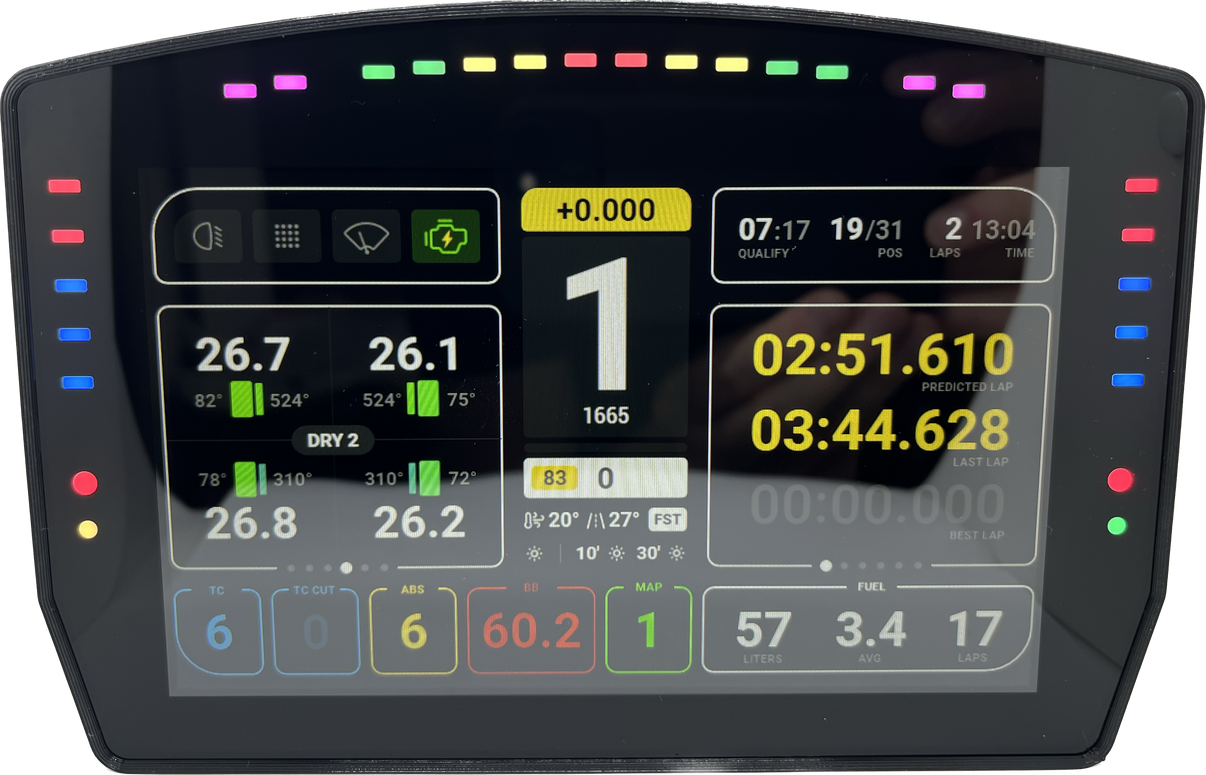Image resolution: width=1206 pixels, height=775 pixels.
Task: Select the highlighted page dot under lap times
Action: click(826, 566)
